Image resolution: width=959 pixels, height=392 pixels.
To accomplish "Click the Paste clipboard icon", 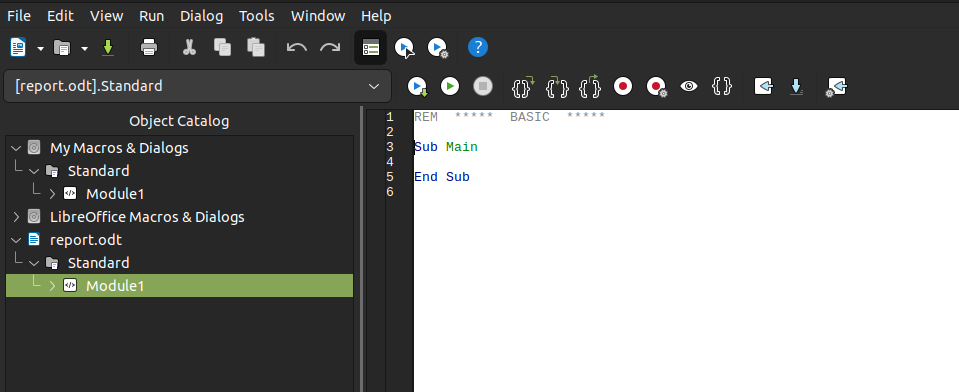I will pyautogui.click(x=255, y=47).
